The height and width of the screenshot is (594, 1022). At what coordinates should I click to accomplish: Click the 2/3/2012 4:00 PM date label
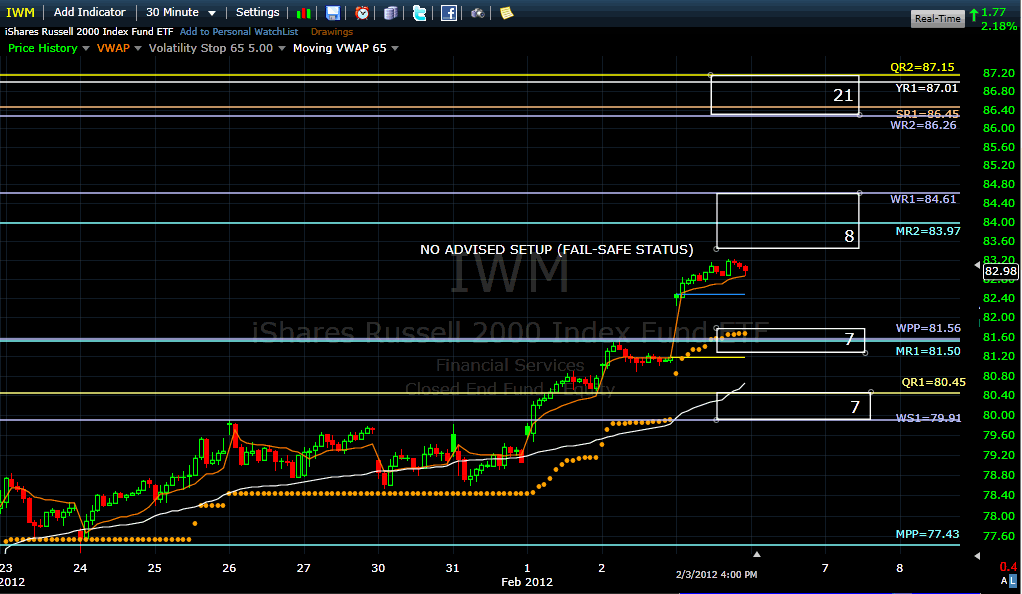click(716, 574)
